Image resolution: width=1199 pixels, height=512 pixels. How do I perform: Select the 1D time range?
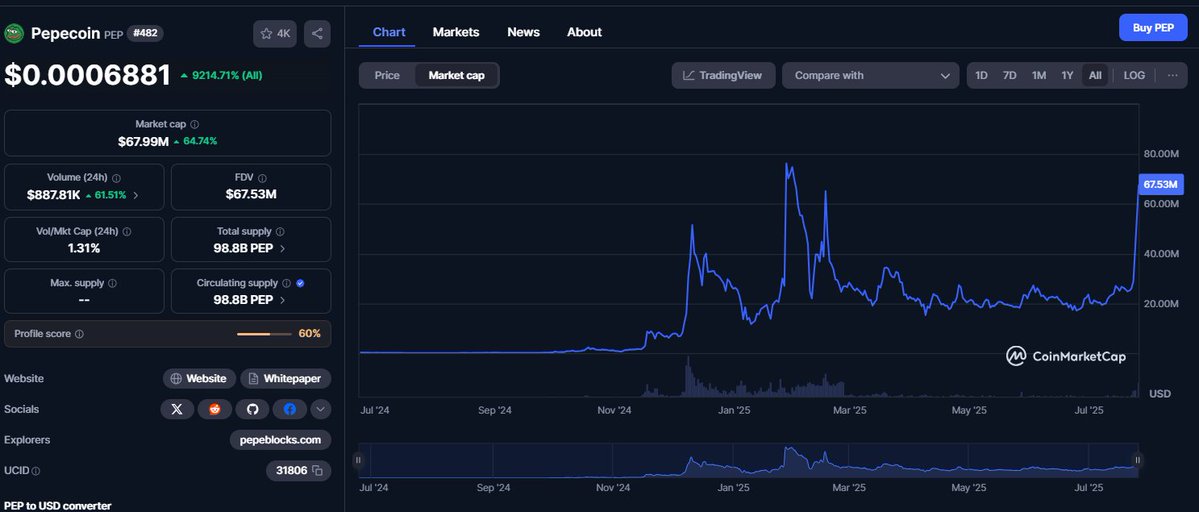coord(981,76)
